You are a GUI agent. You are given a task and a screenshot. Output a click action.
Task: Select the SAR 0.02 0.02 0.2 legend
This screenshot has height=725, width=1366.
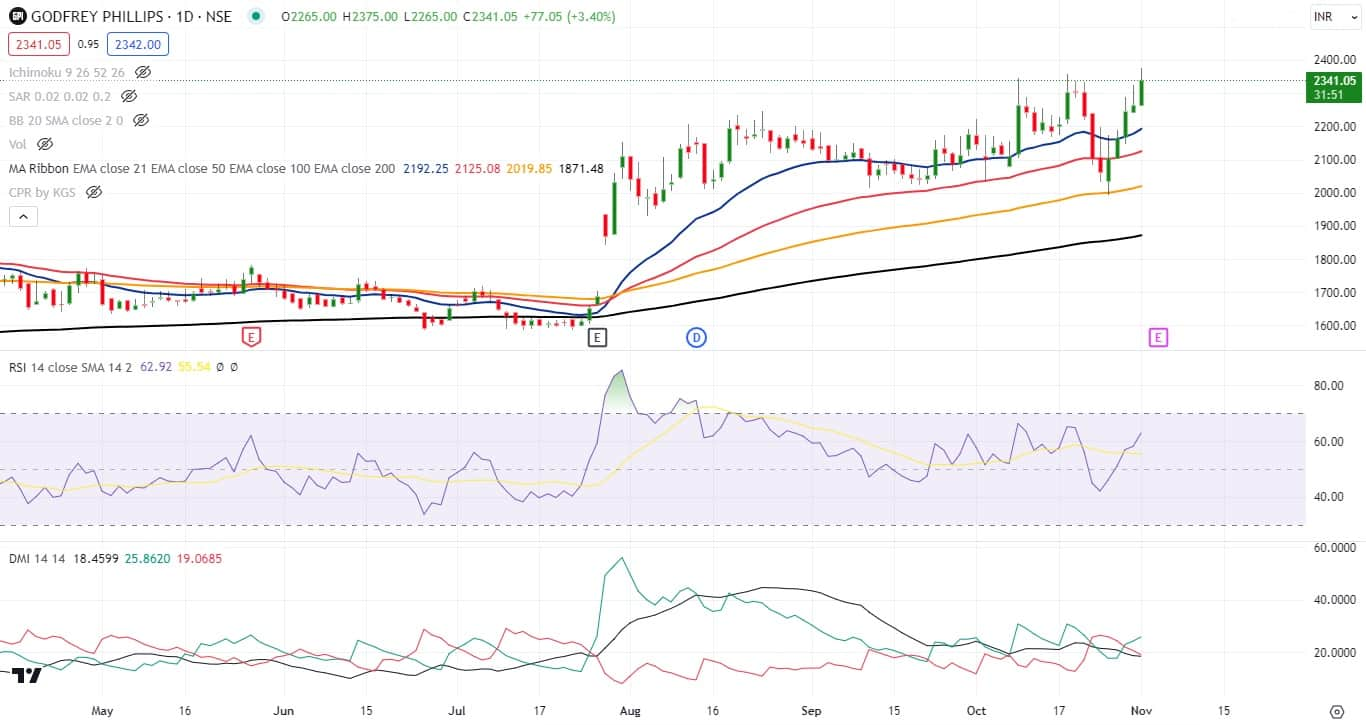(60, 96)
